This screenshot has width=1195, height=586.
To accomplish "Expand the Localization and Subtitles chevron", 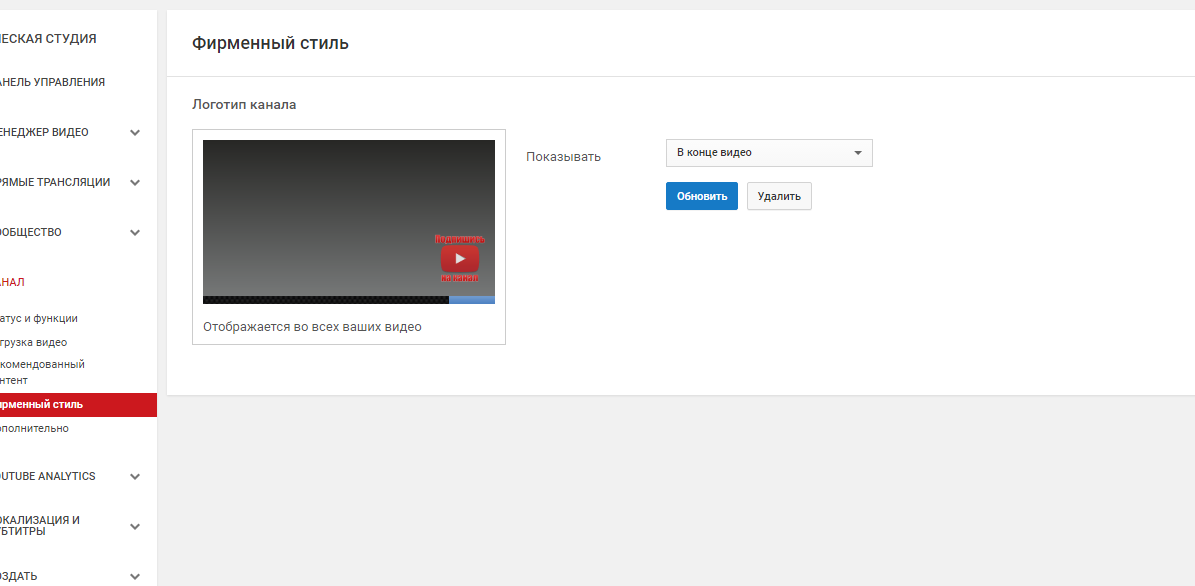I will tap(135, 526).
